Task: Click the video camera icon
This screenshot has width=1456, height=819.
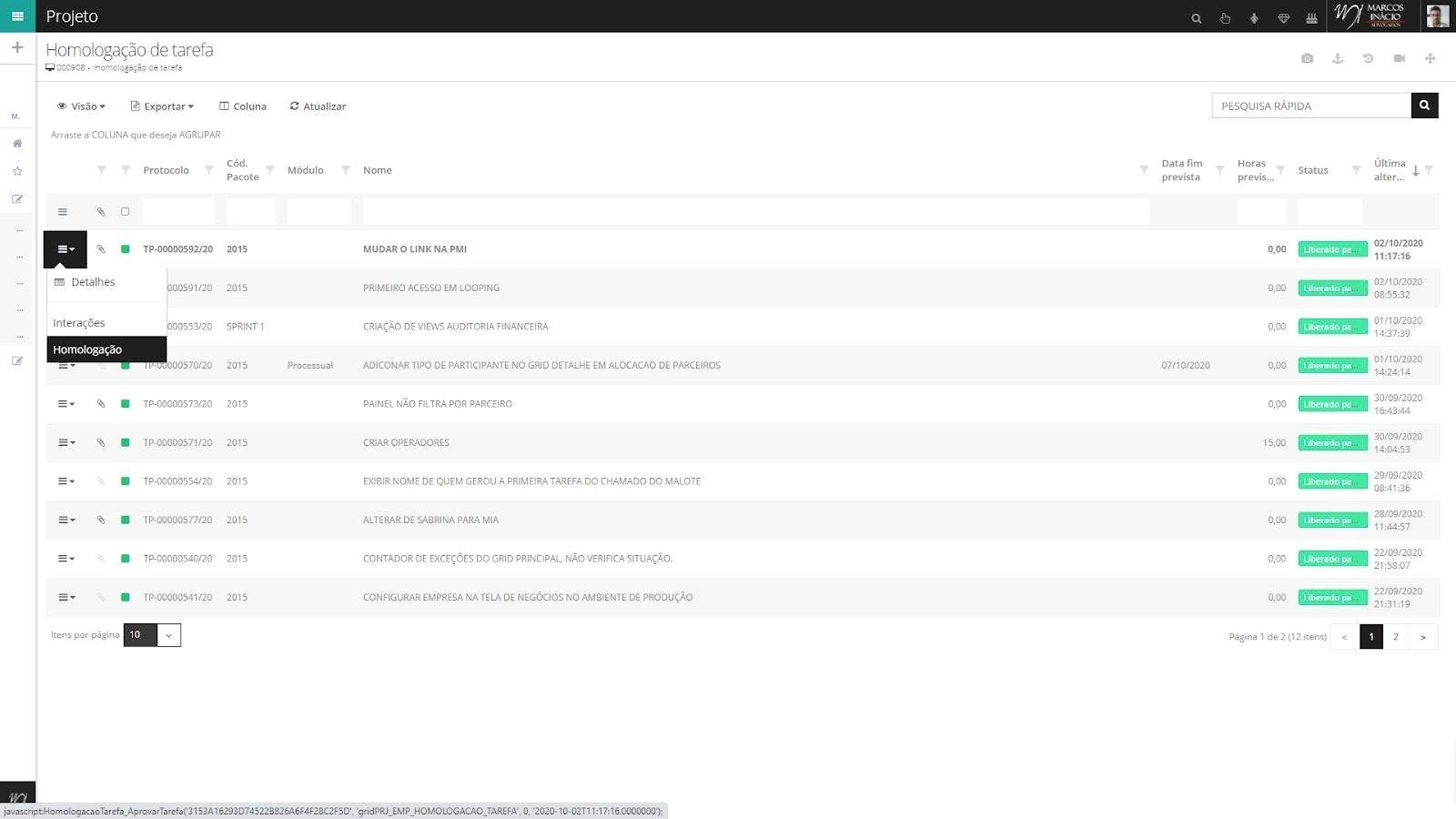Action: click(1400, 58)
